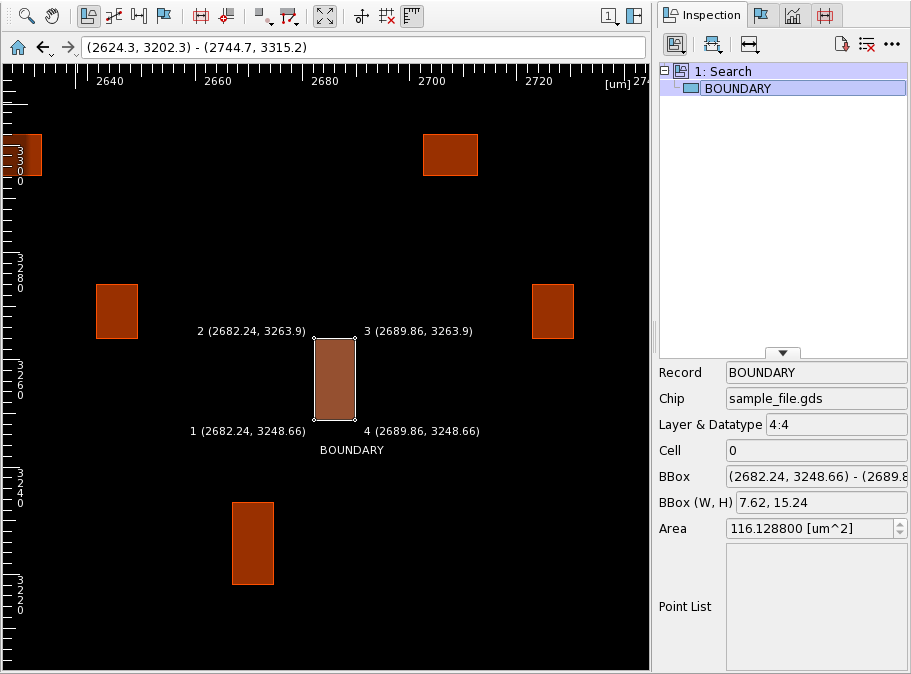Click the '[um]' unit label on ruler
The width and height of the screenshot is (911, 674).
pyautogui.click(x=617, y=84)
